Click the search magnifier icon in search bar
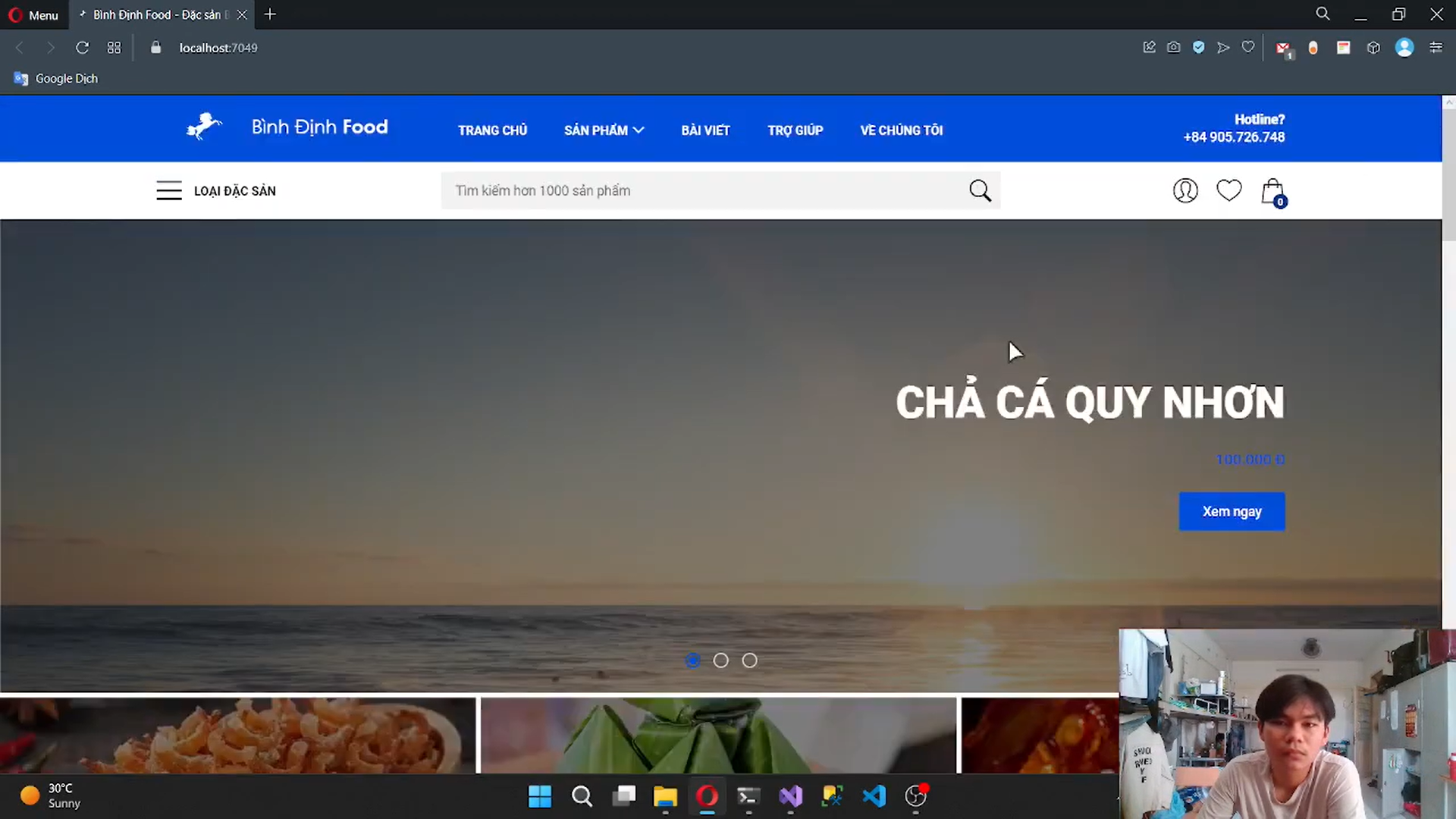Image resolution: width=1456 pixels, height=819 pixels. click(980, 190)
